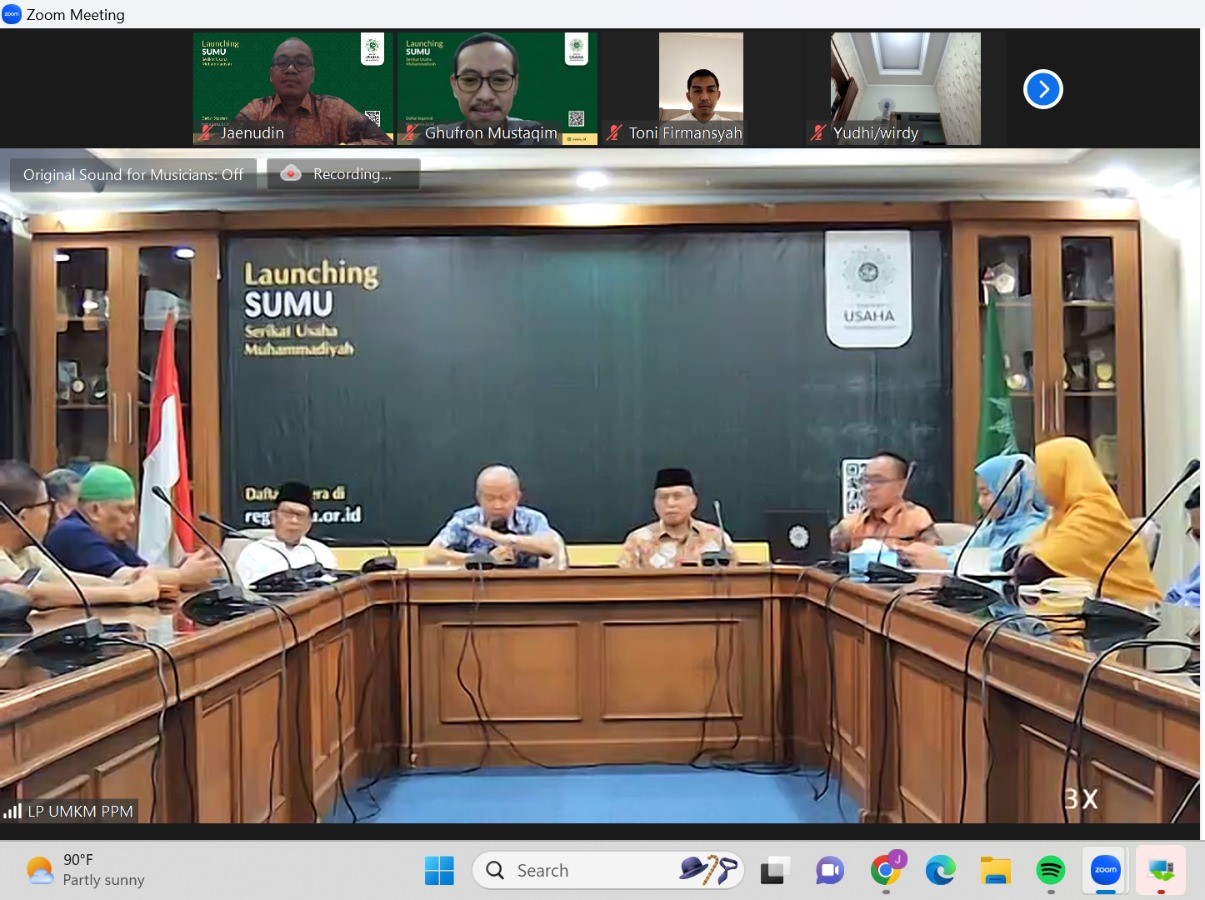Click Yudhi/wirdy's muted microphone icon
The height and width of the screenshot is (900, 1205).
pos(819,133)
